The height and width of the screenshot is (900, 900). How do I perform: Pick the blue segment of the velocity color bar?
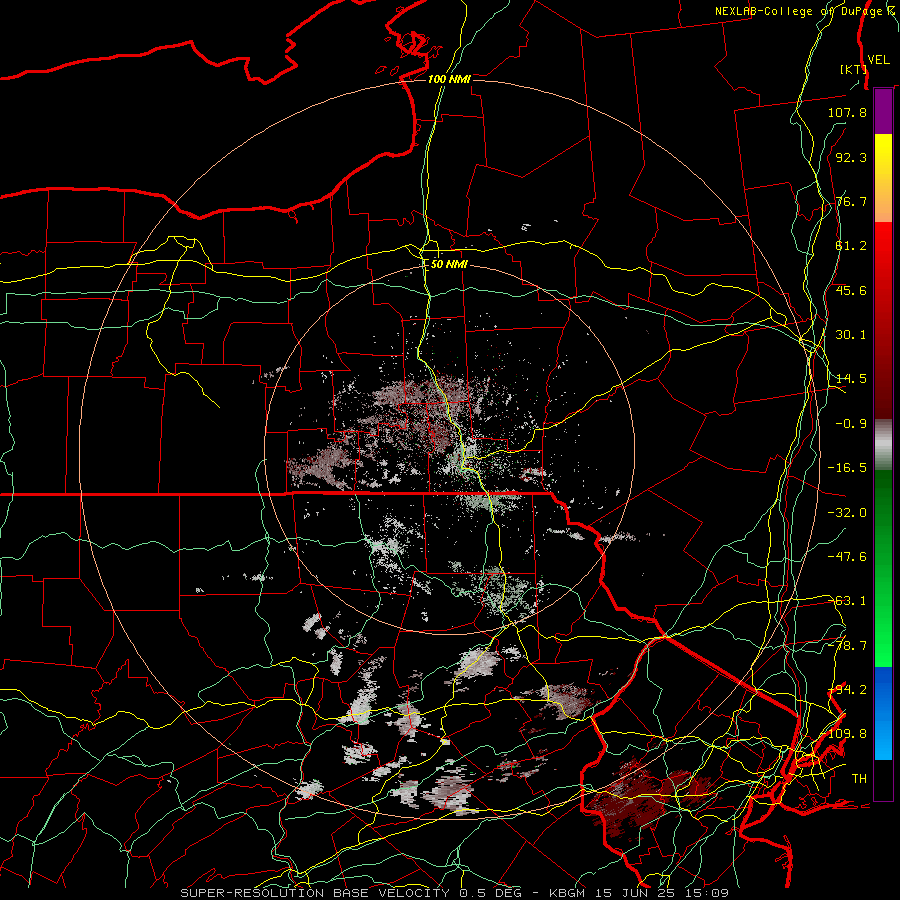883,713
